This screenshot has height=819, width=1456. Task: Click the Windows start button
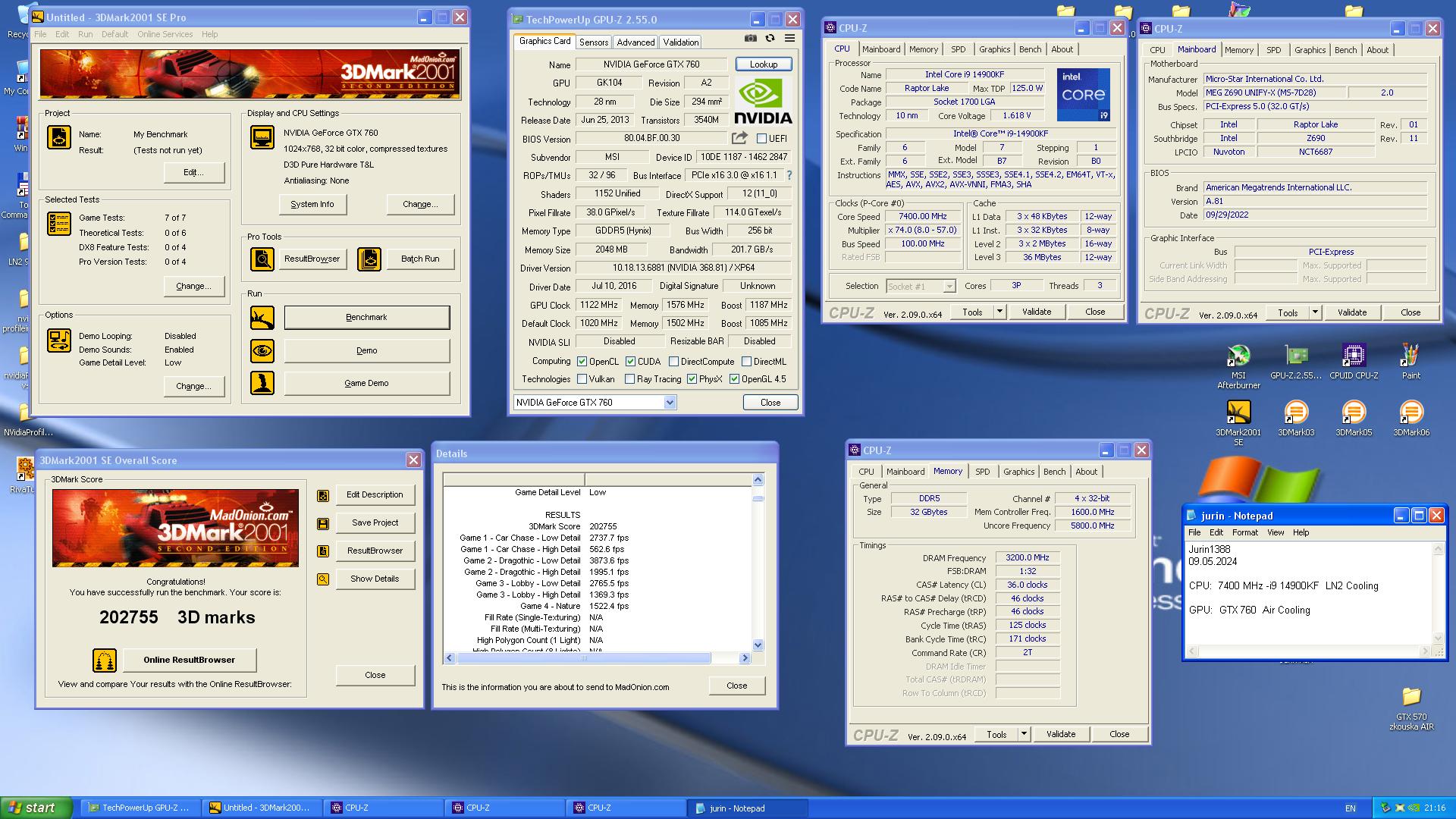pyautogui.click(x=36, y=808)
